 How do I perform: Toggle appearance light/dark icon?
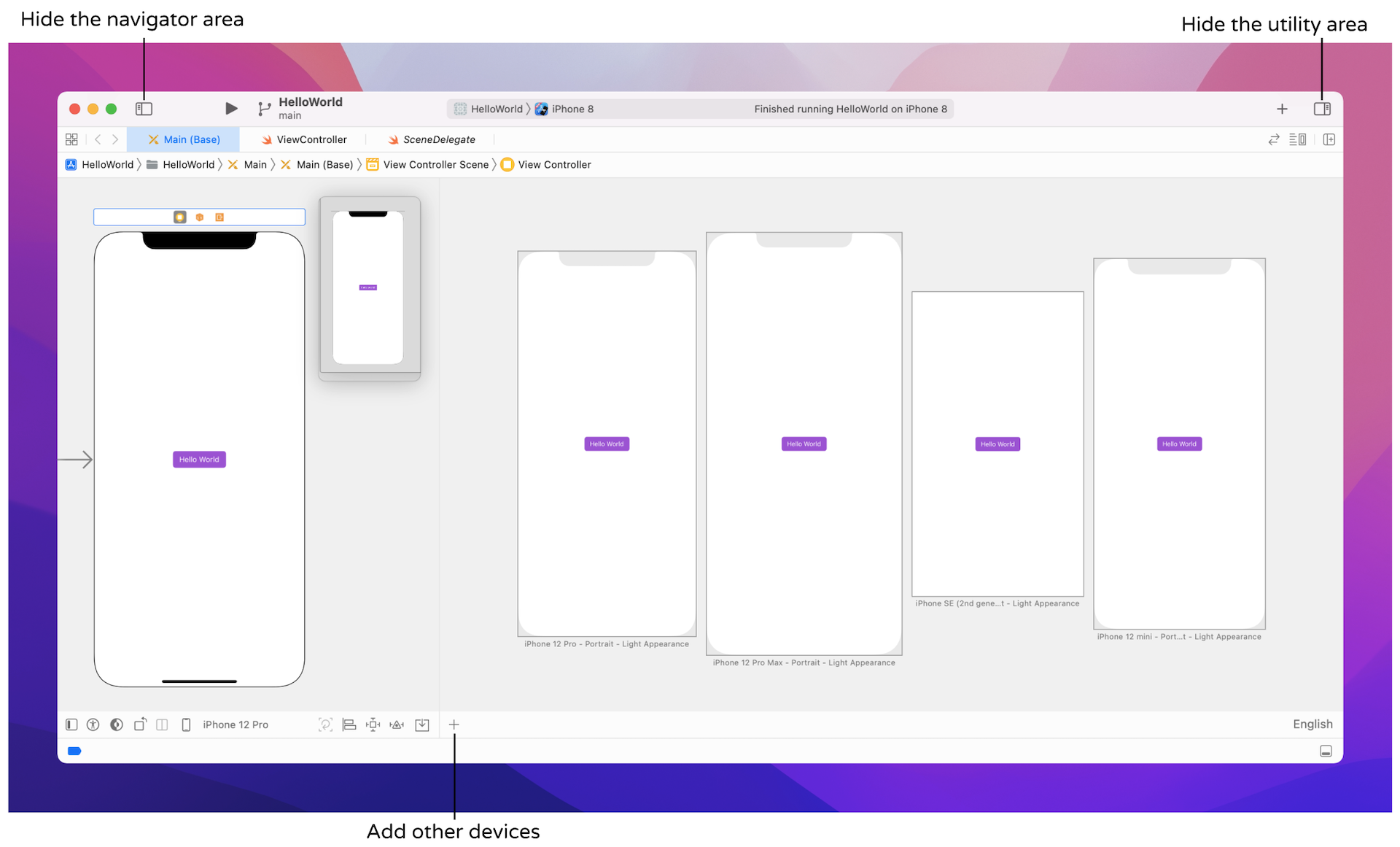tap(117, 724)
